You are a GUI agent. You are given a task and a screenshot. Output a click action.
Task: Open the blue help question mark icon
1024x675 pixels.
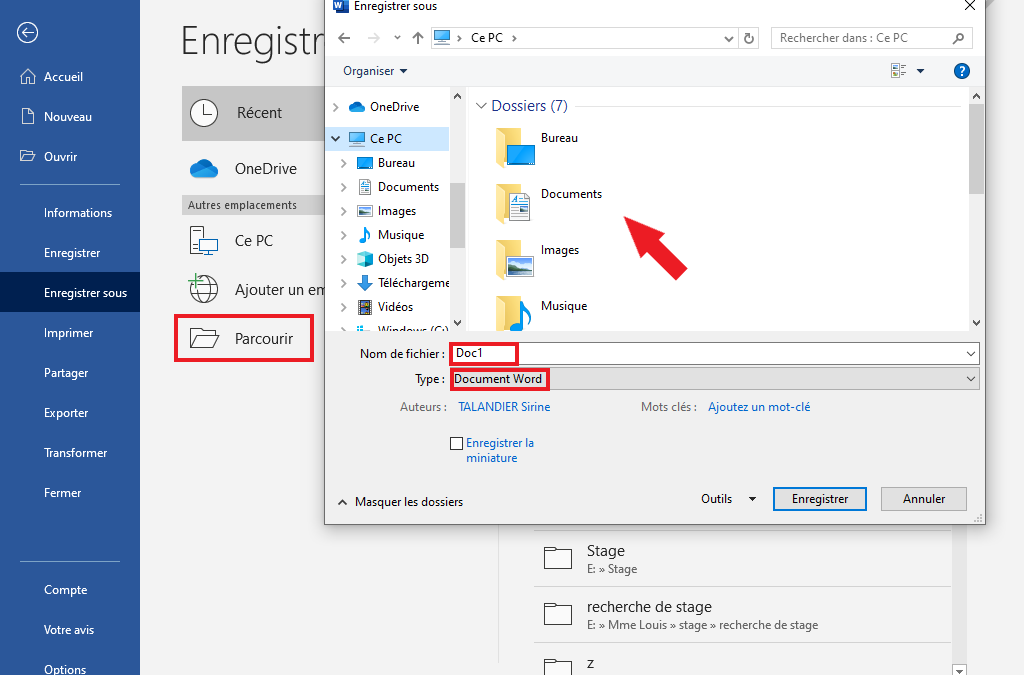pyautogui.click(x=962, y=71)
